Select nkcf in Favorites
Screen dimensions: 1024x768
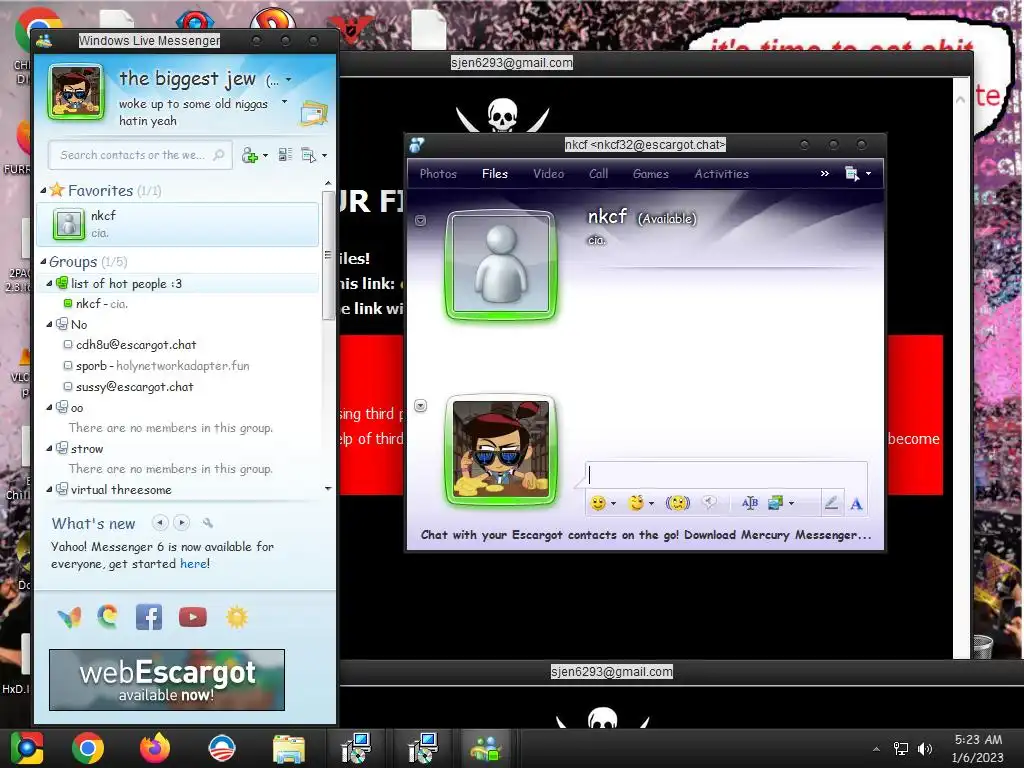(x=178, y=224)
